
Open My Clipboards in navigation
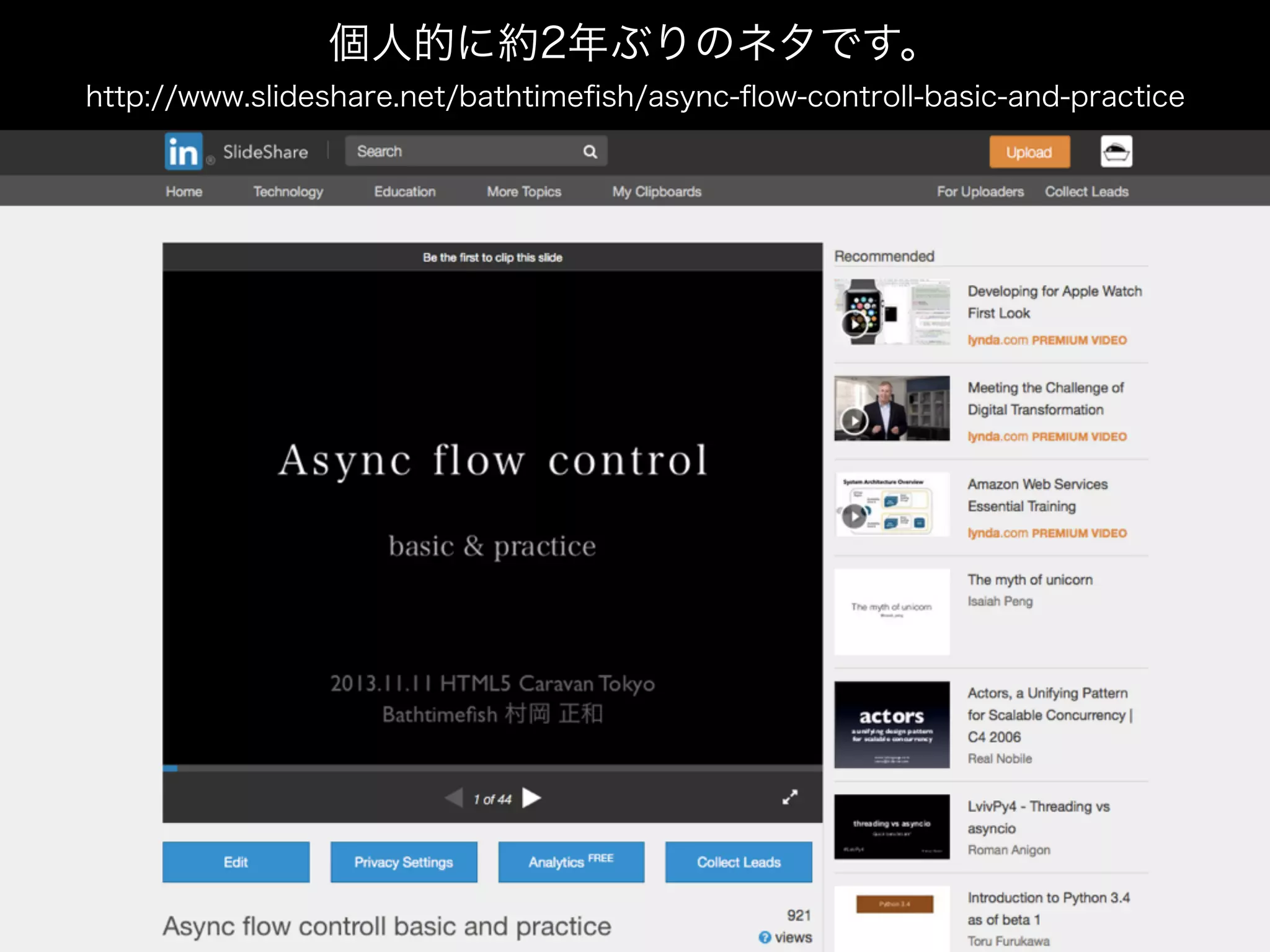coord(657,192)
